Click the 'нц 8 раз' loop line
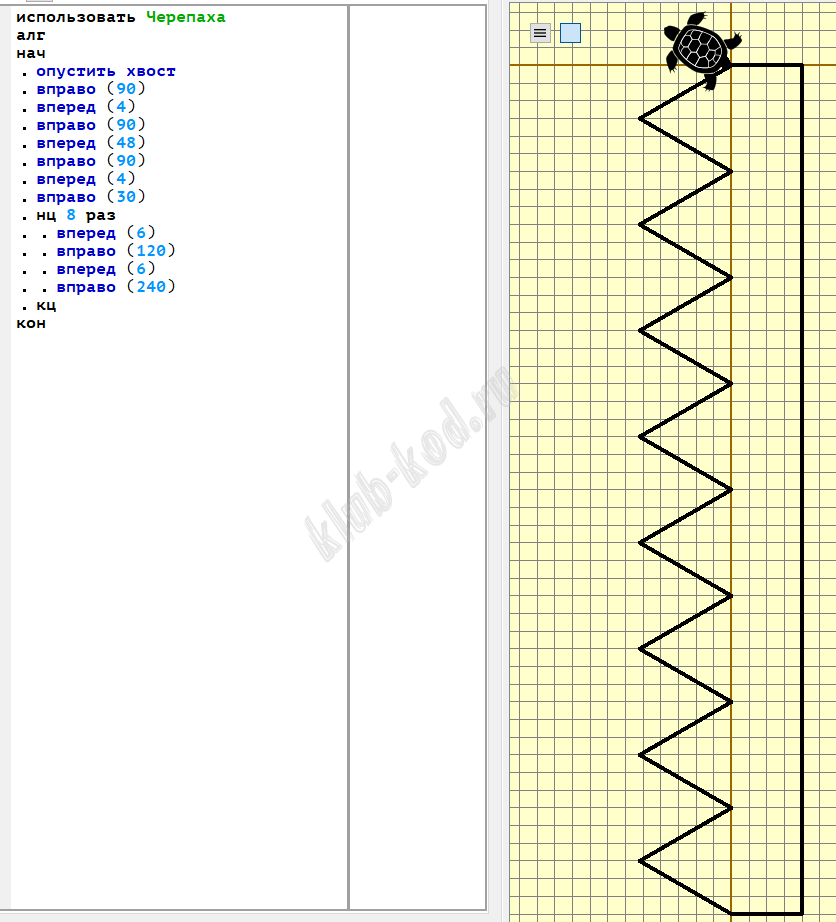 tap(76, 215)
